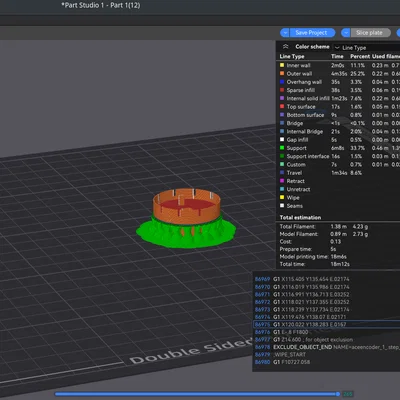Toggle Sparse infill line visibility
The width and height of the screenshot is (400, 400).
pyautogui.click(x=338, y=90)
